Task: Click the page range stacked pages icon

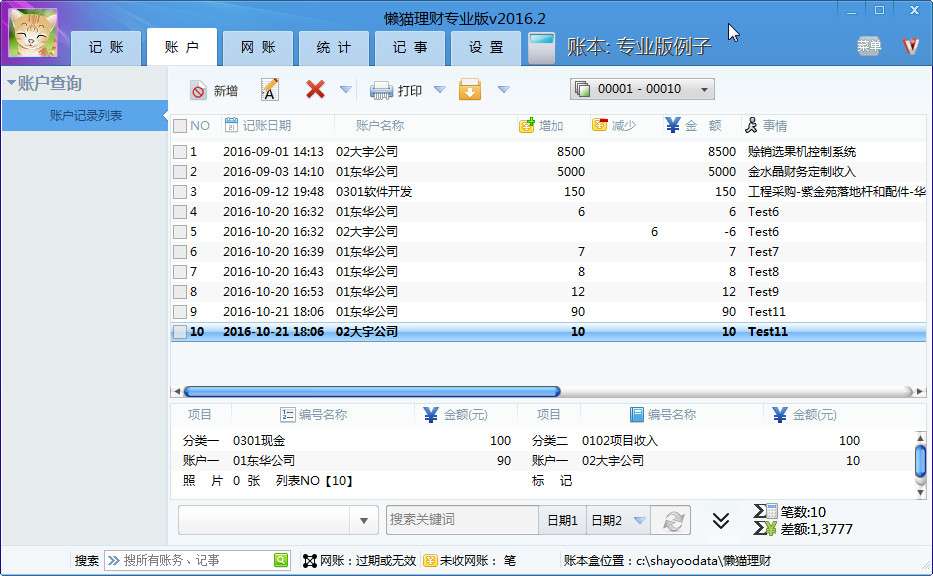Action: pyautogui.click(x=583, y=89)
